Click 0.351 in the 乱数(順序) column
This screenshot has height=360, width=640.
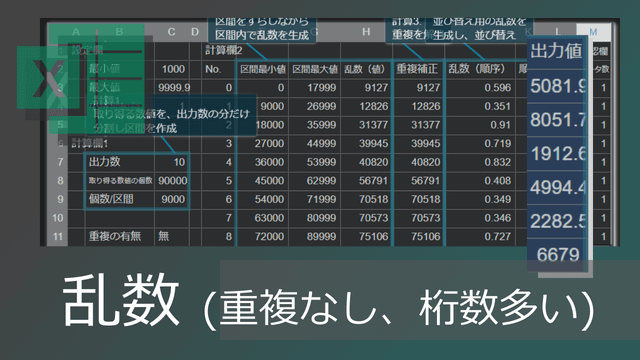coord(480,106)
